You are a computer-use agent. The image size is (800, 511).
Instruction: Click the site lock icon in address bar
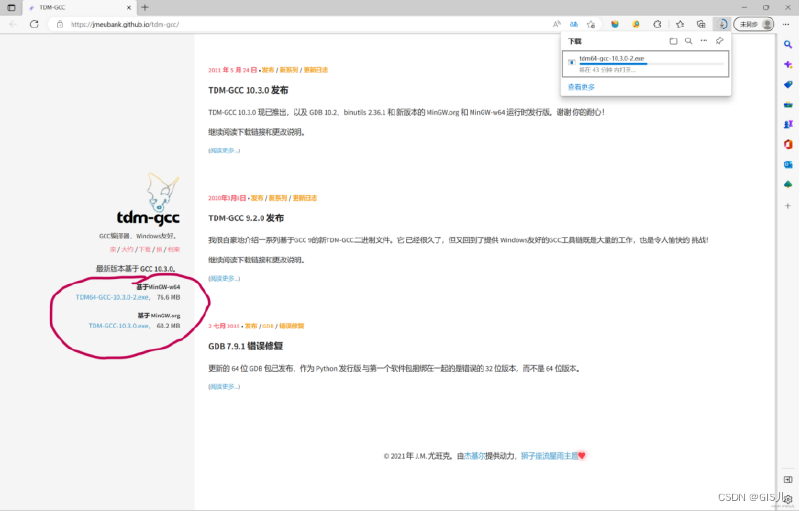[60, 24]
